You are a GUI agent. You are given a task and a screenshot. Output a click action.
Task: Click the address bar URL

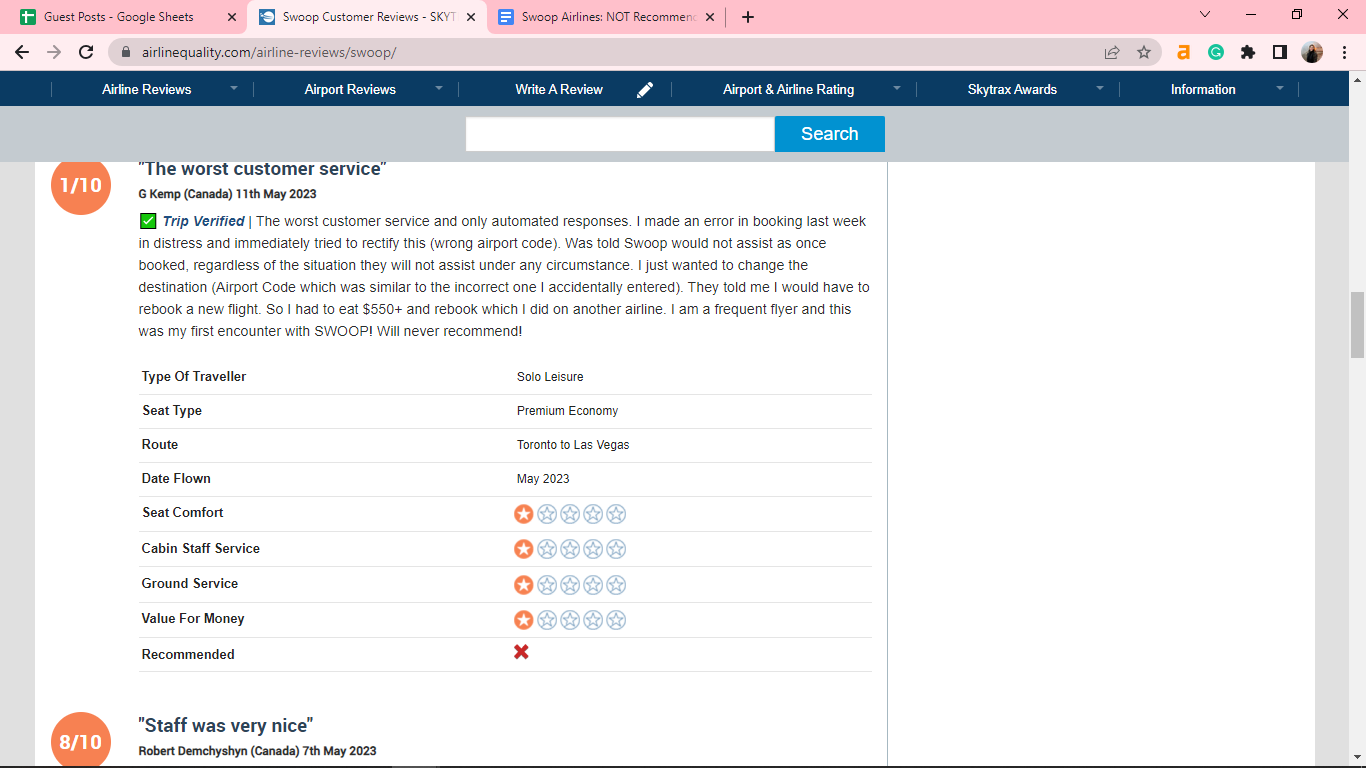[267, 52]
